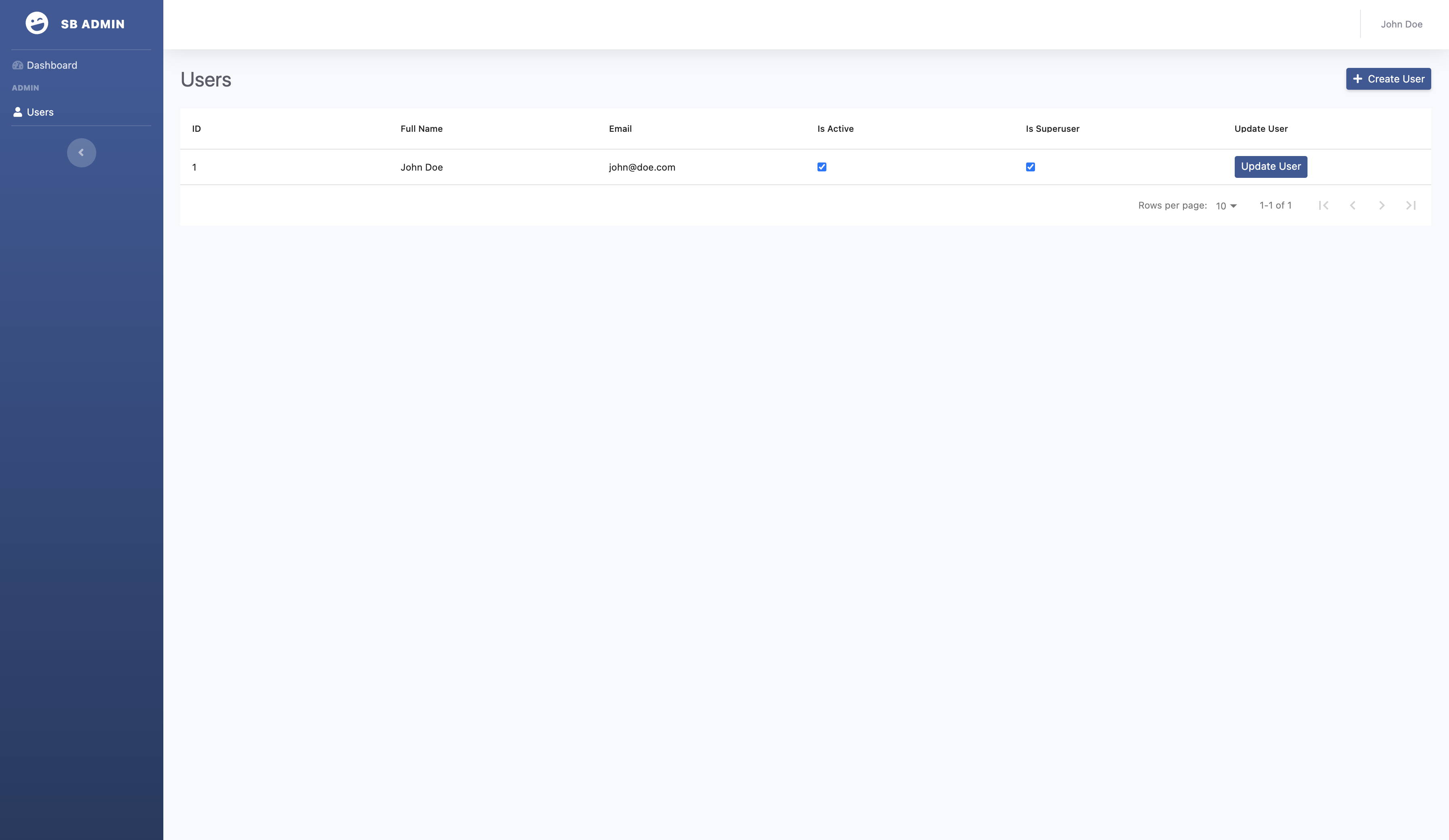Screen dimensions: 1449x840
Task: Go to next page of table
Action: [1382, 205]
